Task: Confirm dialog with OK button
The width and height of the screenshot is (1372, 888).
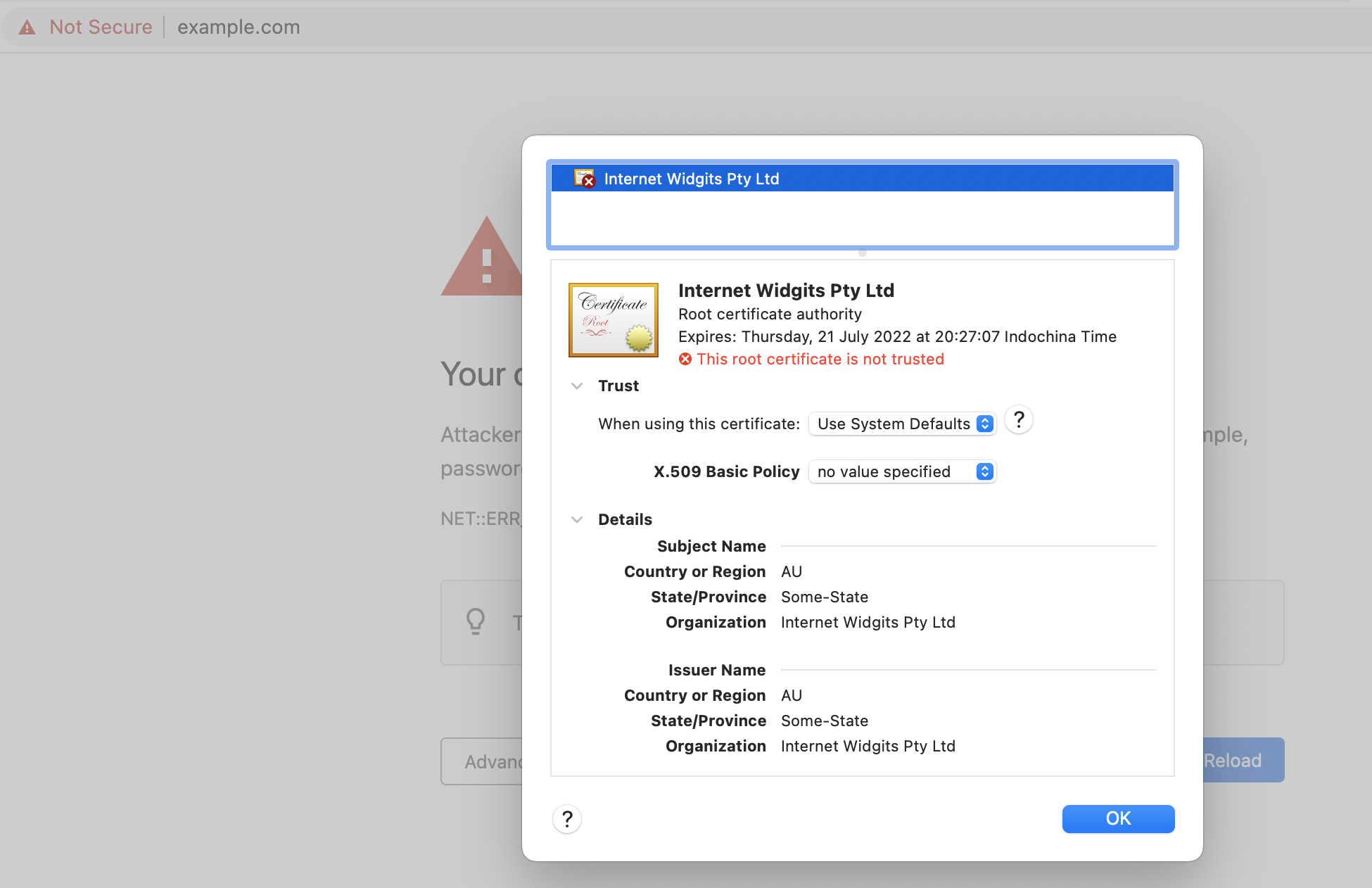Action: point(1119,819)
